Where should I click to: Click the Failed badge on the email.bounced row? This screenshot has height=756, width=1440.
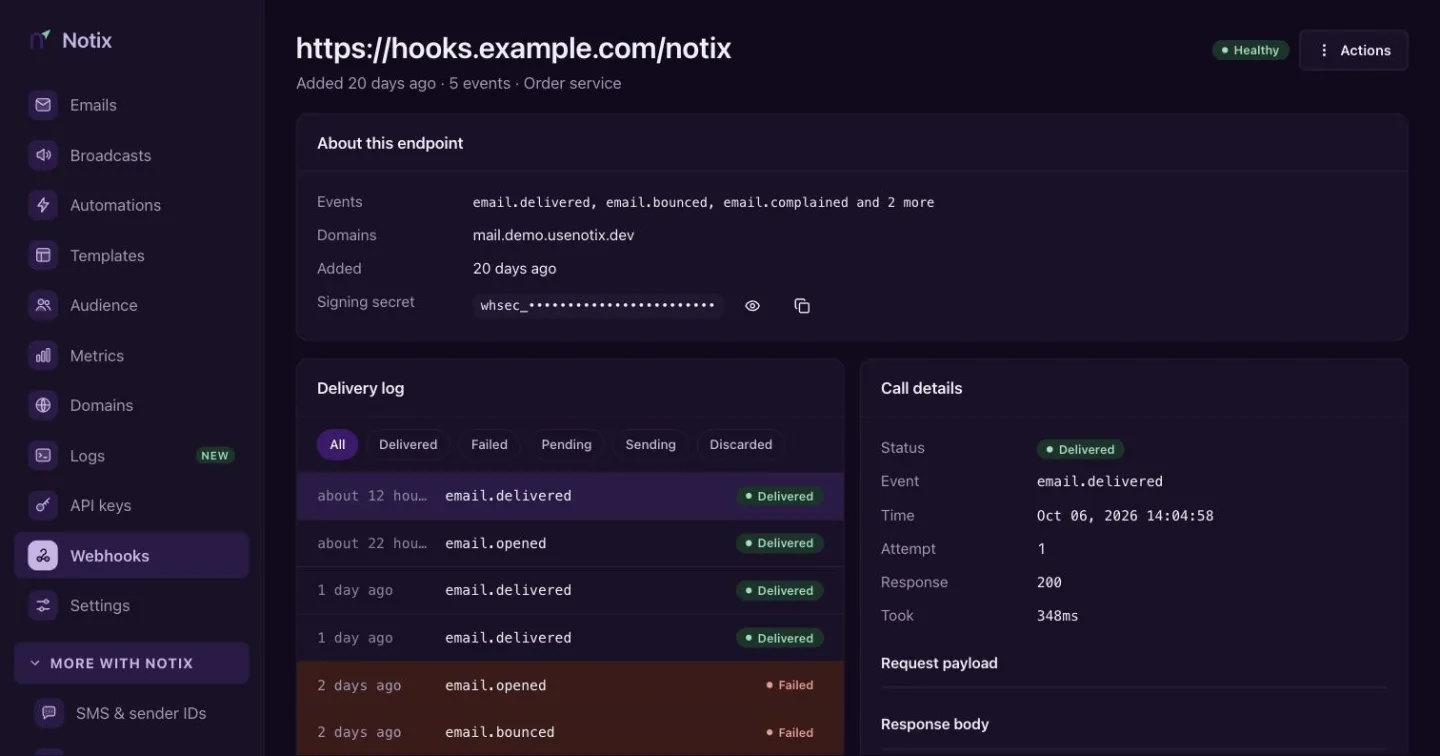point(790,733)
